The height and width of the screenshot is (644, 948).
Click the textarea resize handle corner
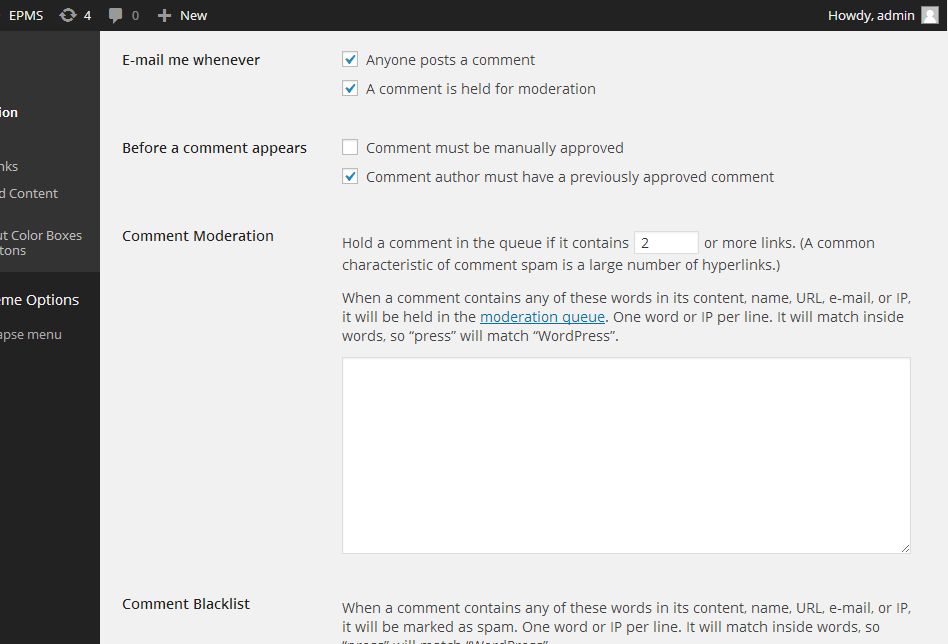(905, 548)
